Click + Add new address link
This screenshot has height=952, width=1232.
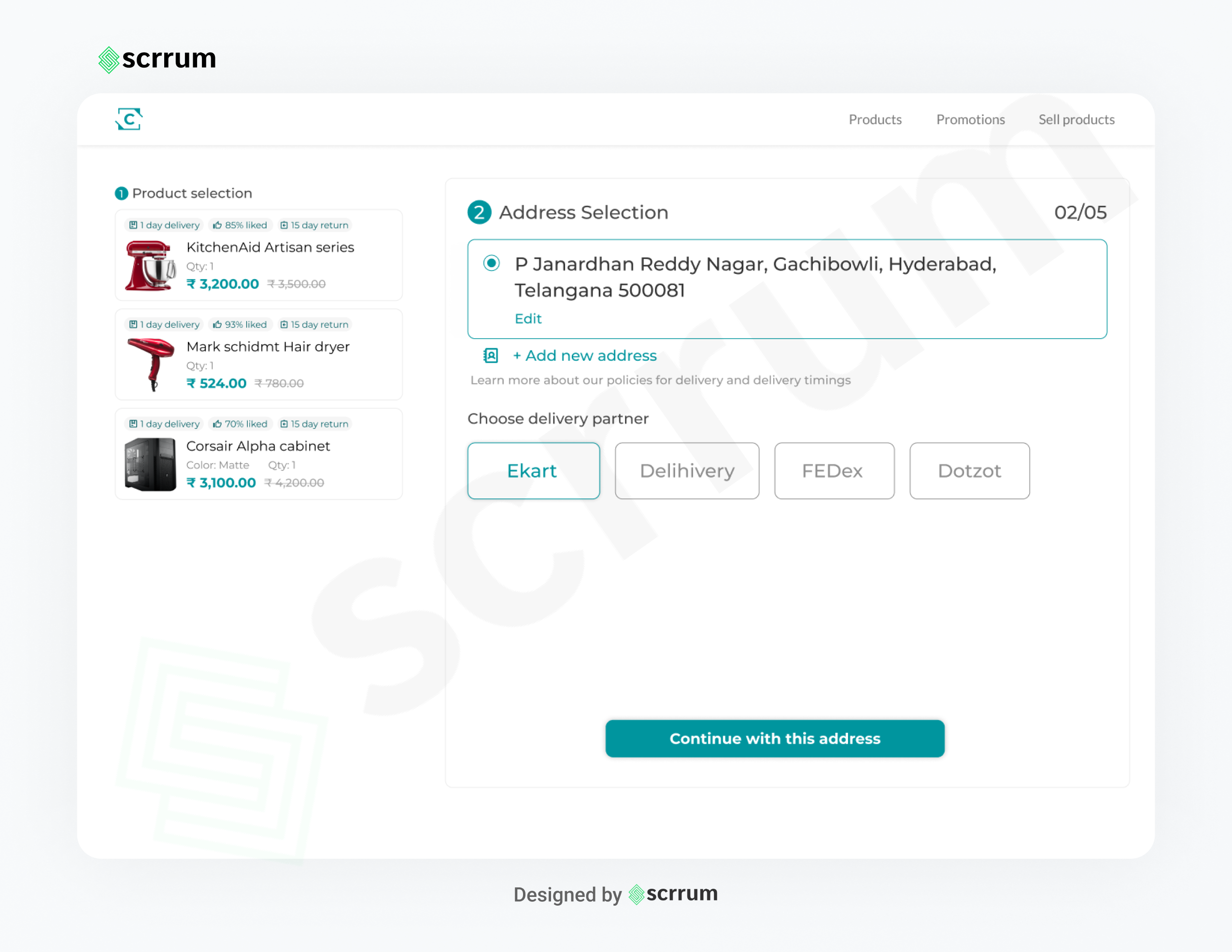pos(584,355)
